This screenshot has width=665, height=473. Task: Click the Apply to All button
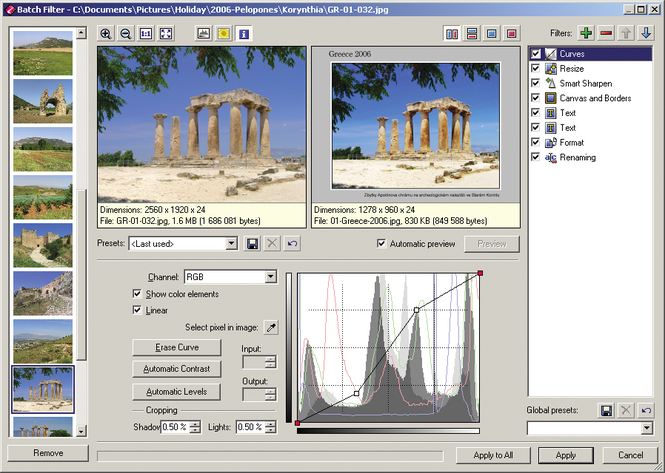pyautogui.click(x=493, y=454)
